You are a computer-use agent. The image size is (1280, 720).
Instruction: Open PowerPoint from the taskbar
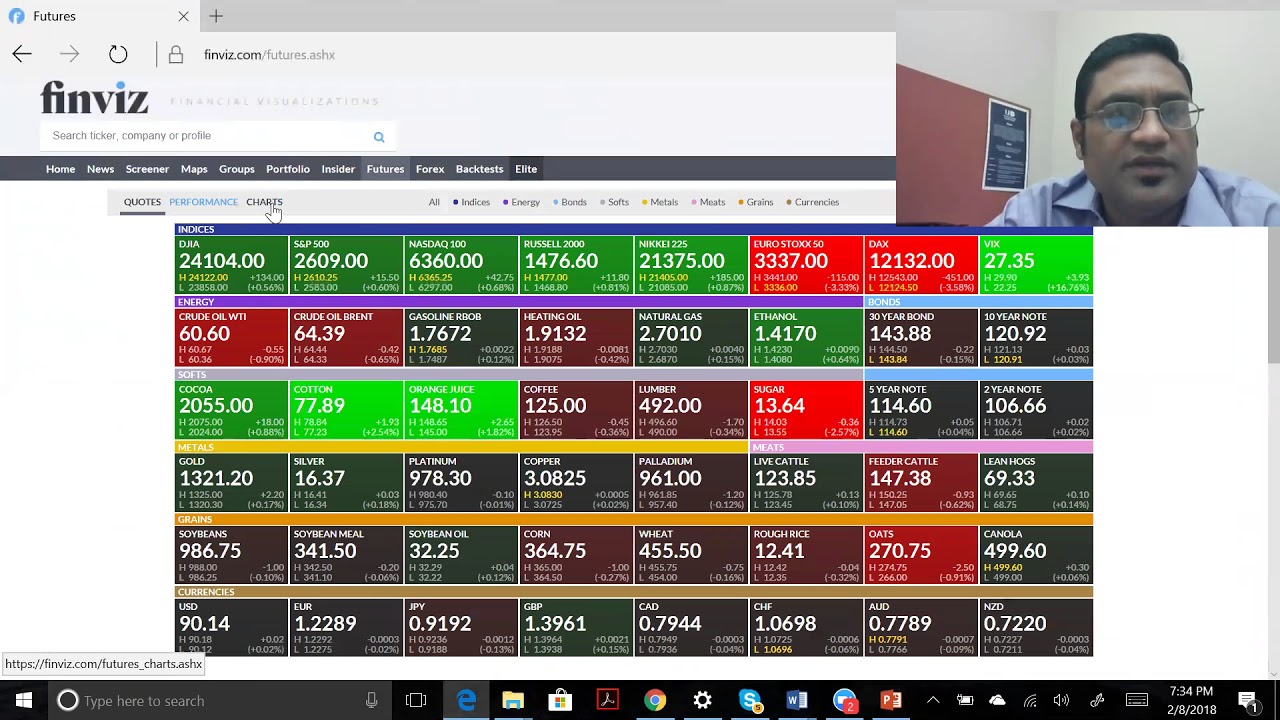coord(891,700)
